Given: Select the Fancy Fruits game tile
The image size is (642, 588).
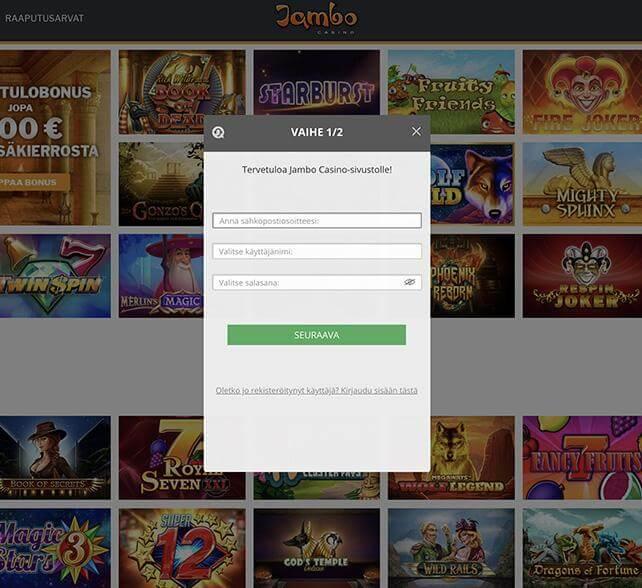Looking at the screenshot, I should pos(581,457).
